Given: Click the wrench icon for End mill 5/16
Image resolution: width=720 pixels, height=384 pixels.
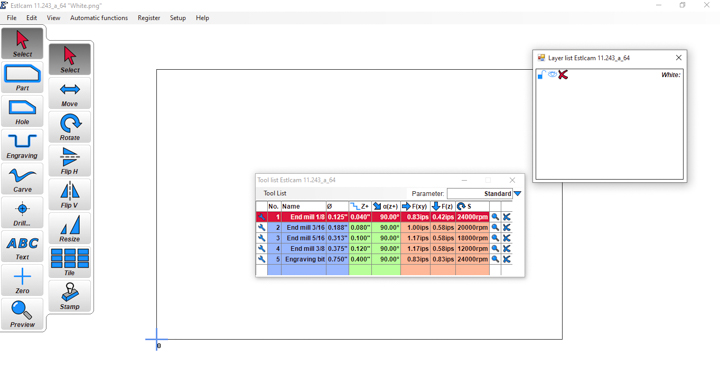Looking at the screenshot, I should (262, 238).
